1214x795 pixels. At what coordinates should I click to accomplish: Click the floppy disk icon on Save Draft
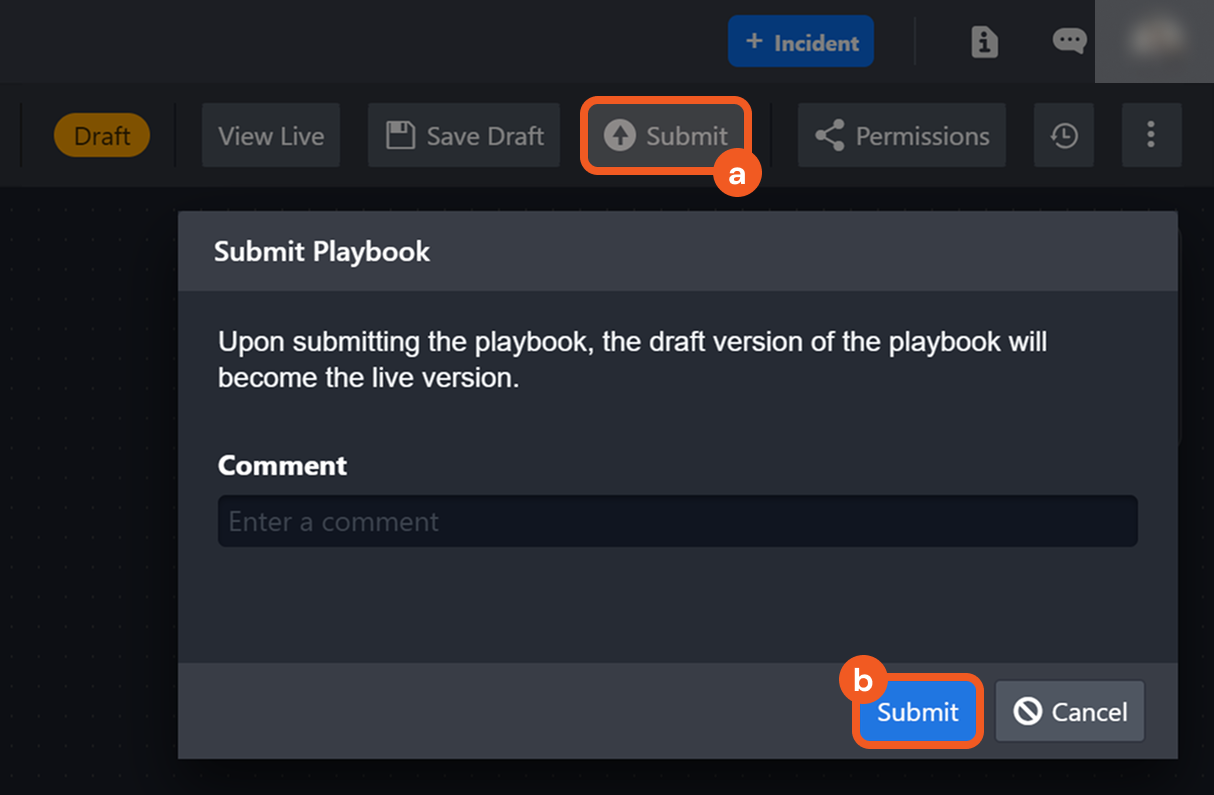(x=401, y=136)
